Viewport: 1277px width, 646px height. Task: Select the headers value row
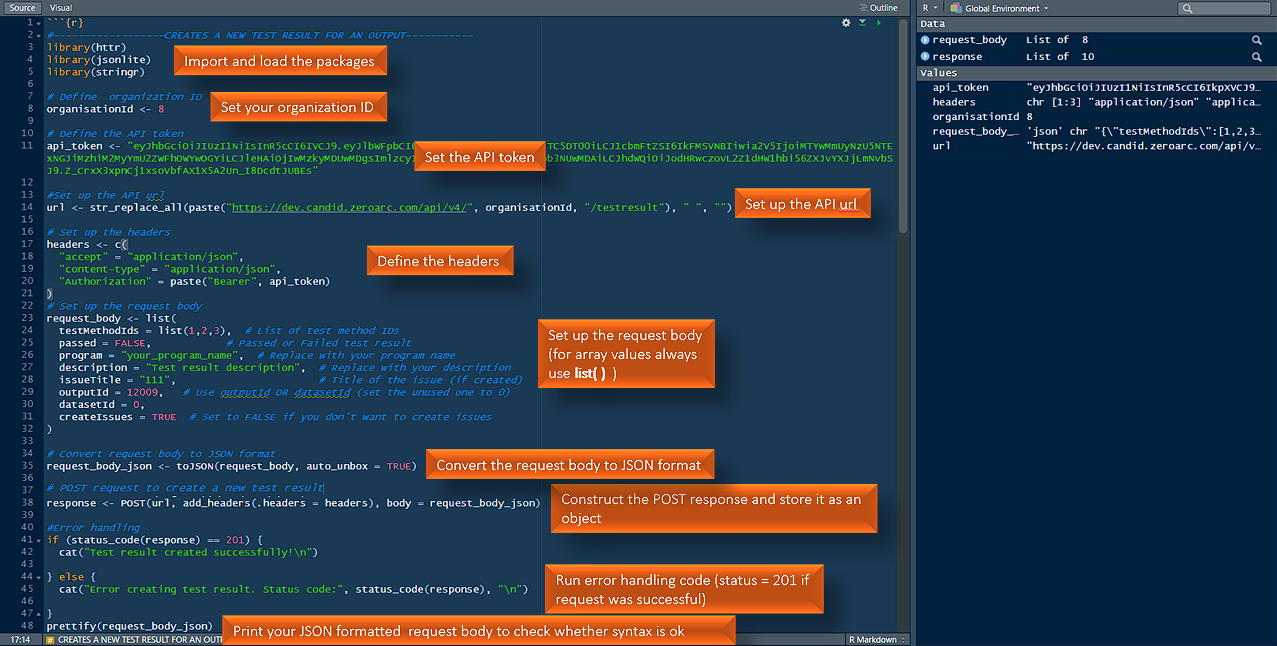1097,102
